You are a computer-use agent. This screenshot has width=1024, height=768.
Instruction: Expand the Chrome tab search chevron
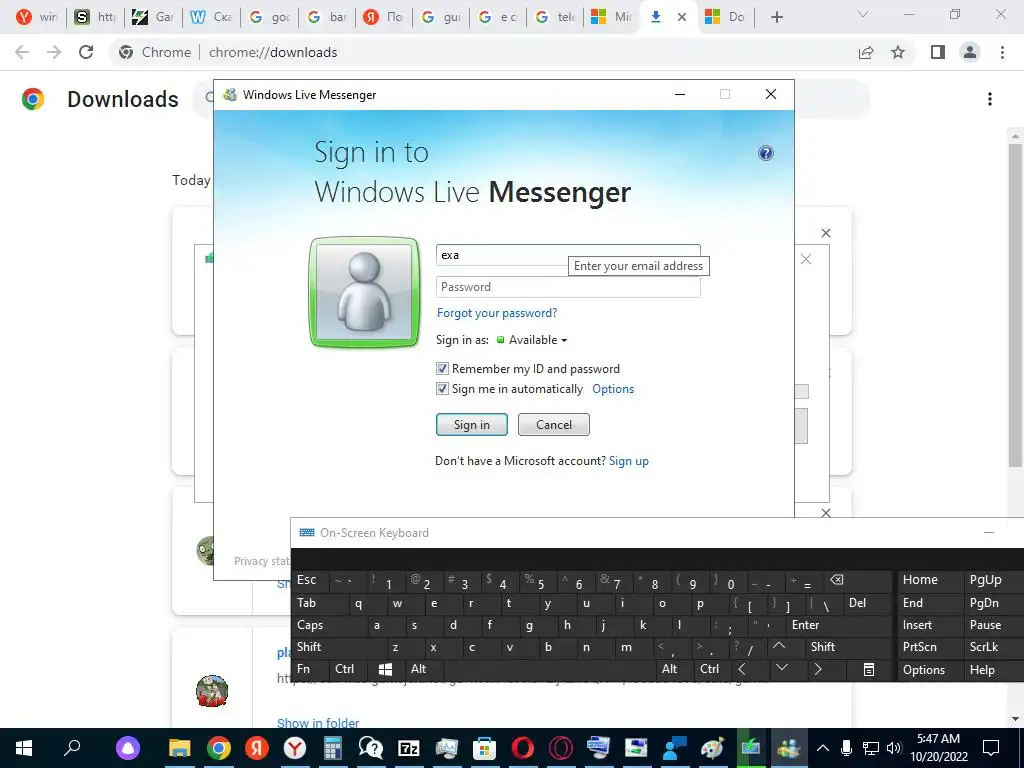tap(863, 14)
